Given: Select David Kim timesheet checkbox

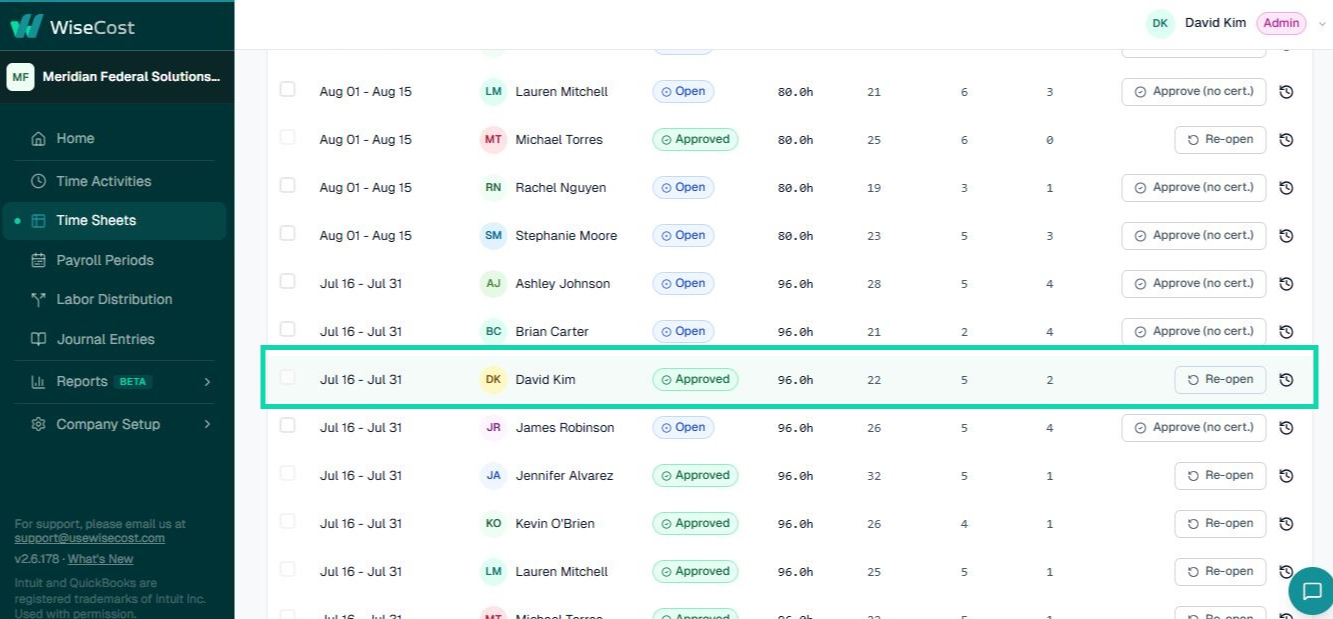Looking at the screenshot, I should point(288,377).
